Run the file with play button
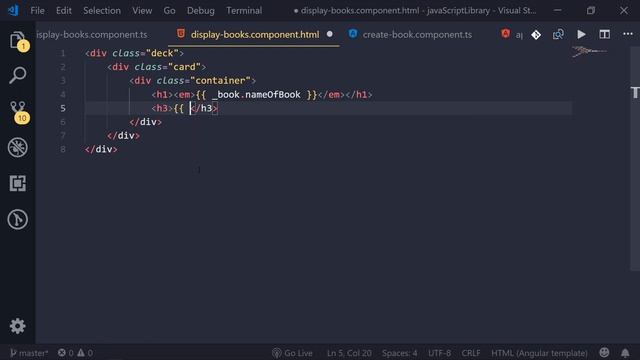Screen dimensions: 640x360 pos(581,34)
